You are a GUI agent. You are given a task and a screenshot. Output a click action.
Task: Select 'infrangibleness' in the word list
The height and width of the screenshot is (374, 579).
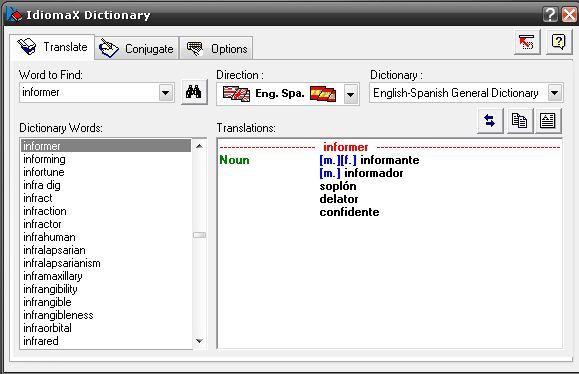106,315
